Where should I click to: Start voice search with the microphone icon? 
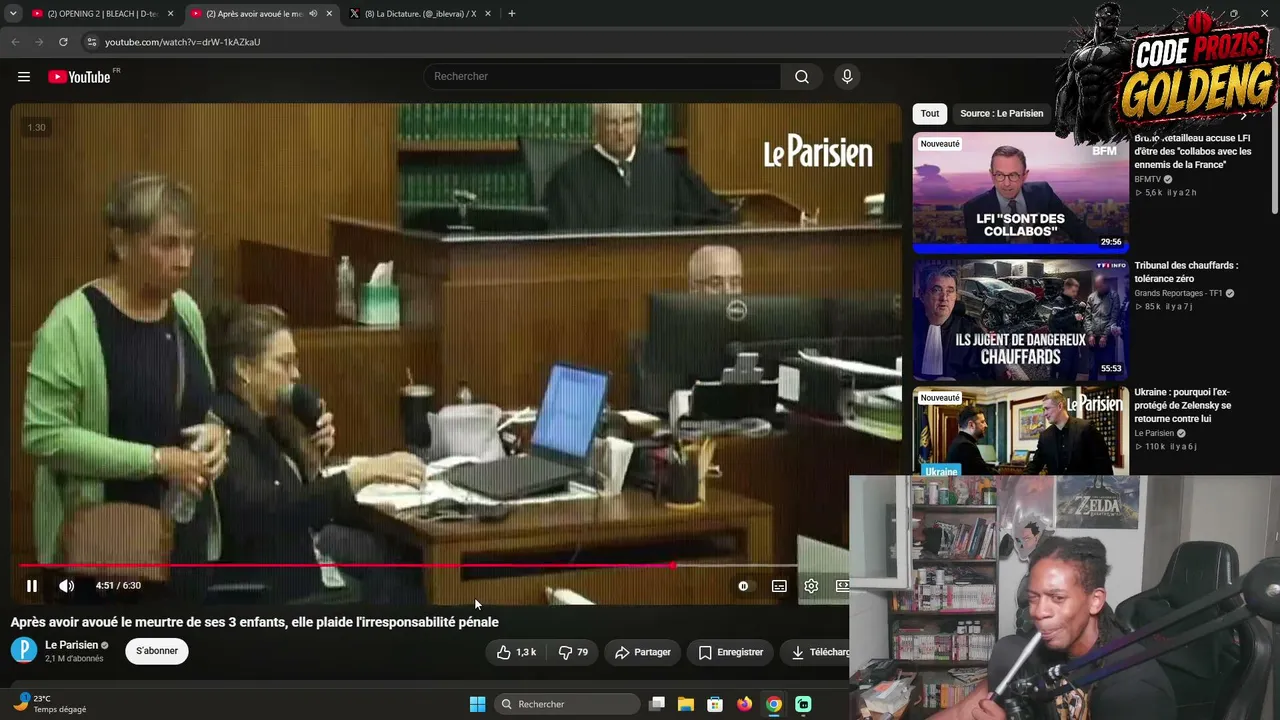[847, 77]
